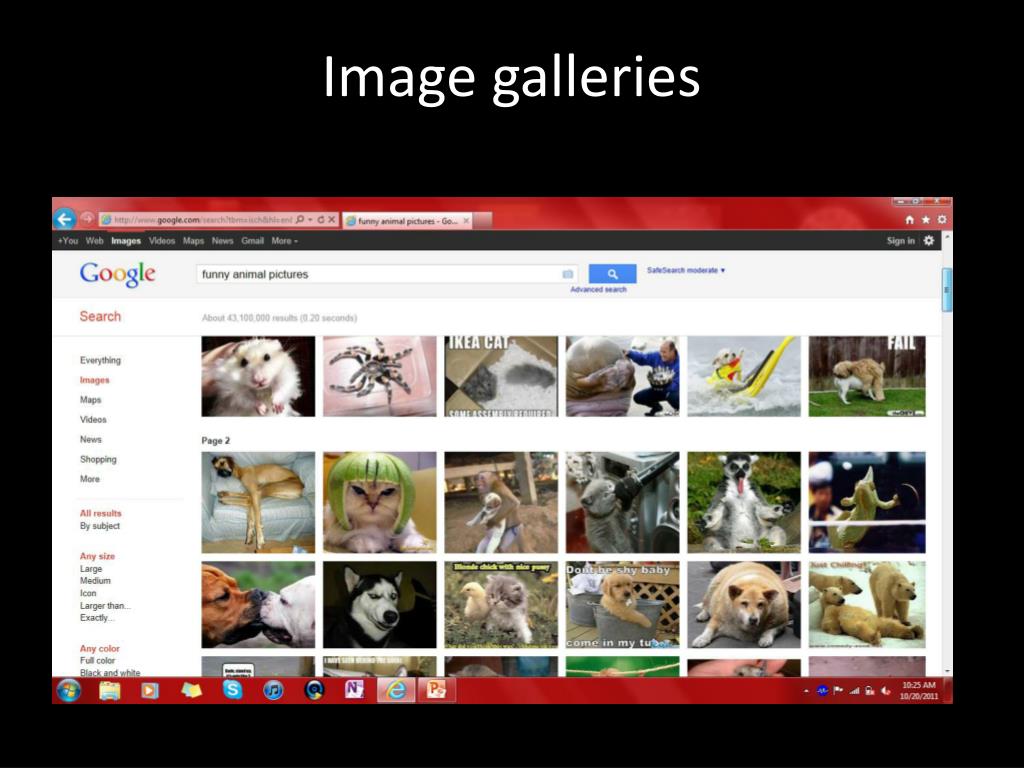
Task: Open the Skype icon in the taskbar
Action: 233,690
